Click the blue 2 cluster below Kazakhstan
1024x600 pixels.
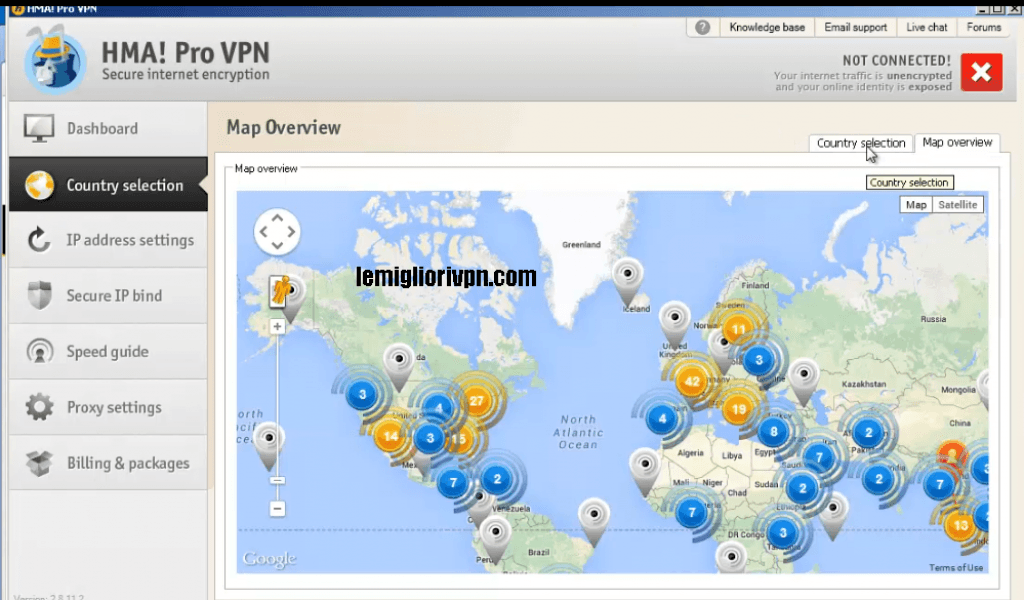tap(868, 432)
